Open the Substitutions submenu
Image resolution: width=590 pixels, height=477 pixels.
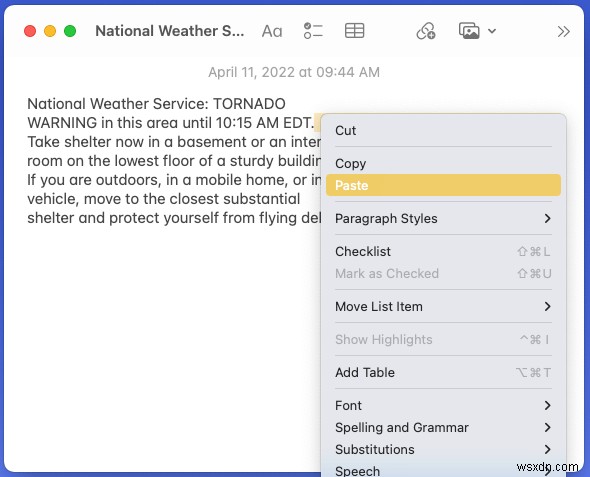[443, 449]
